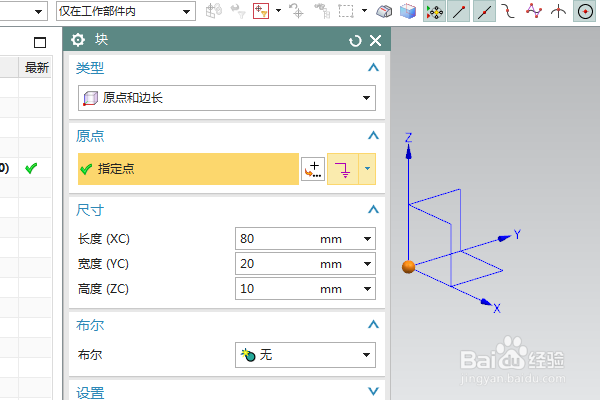Viewport: 600px width, 400px height.
Task: Collapse the 类型 section
Action: coord(373,68)
